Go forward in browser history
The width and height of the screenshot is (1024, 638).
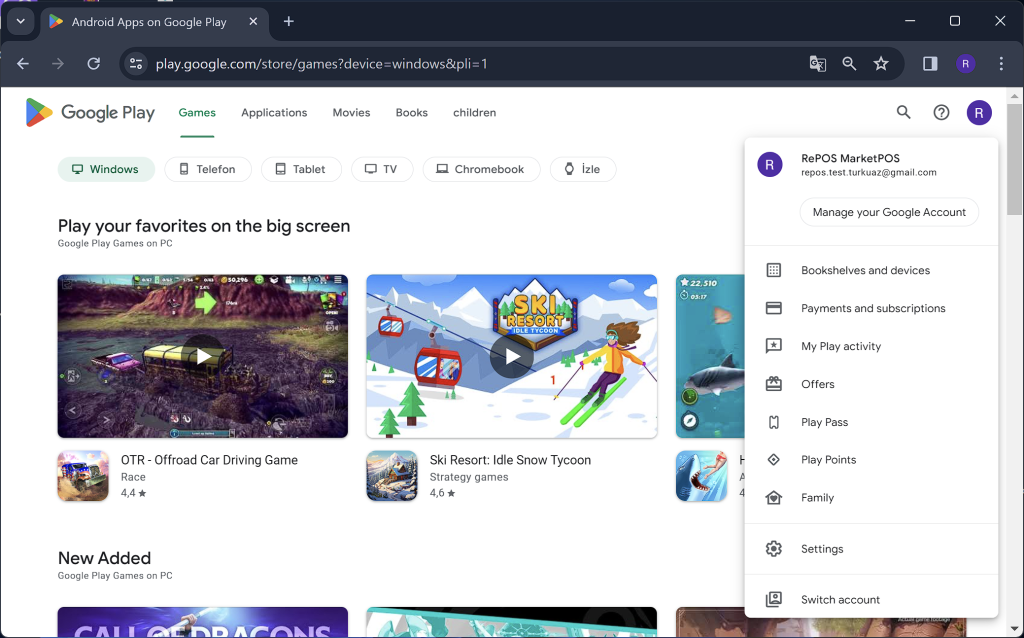point(58,63)
